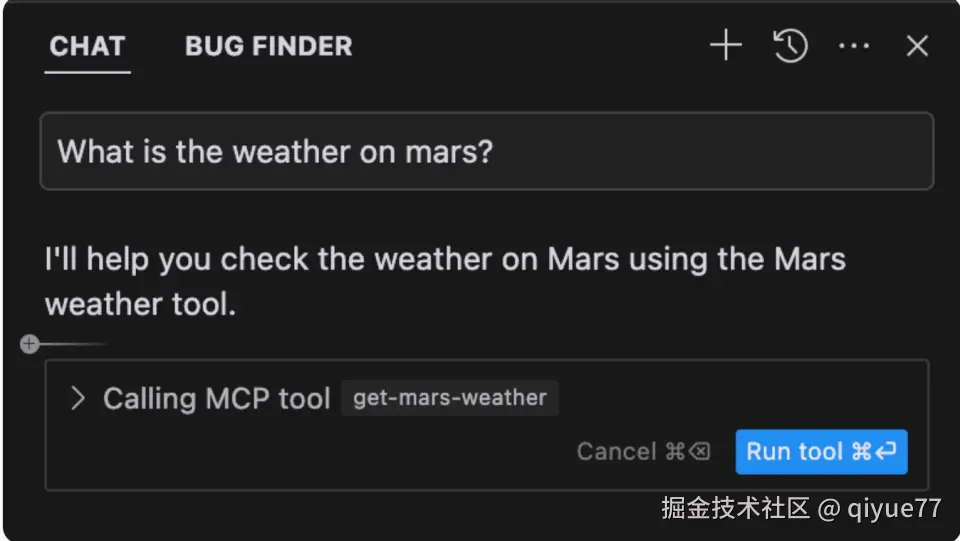Click delete key symbol beside Cancel

(x=700, y=452)
